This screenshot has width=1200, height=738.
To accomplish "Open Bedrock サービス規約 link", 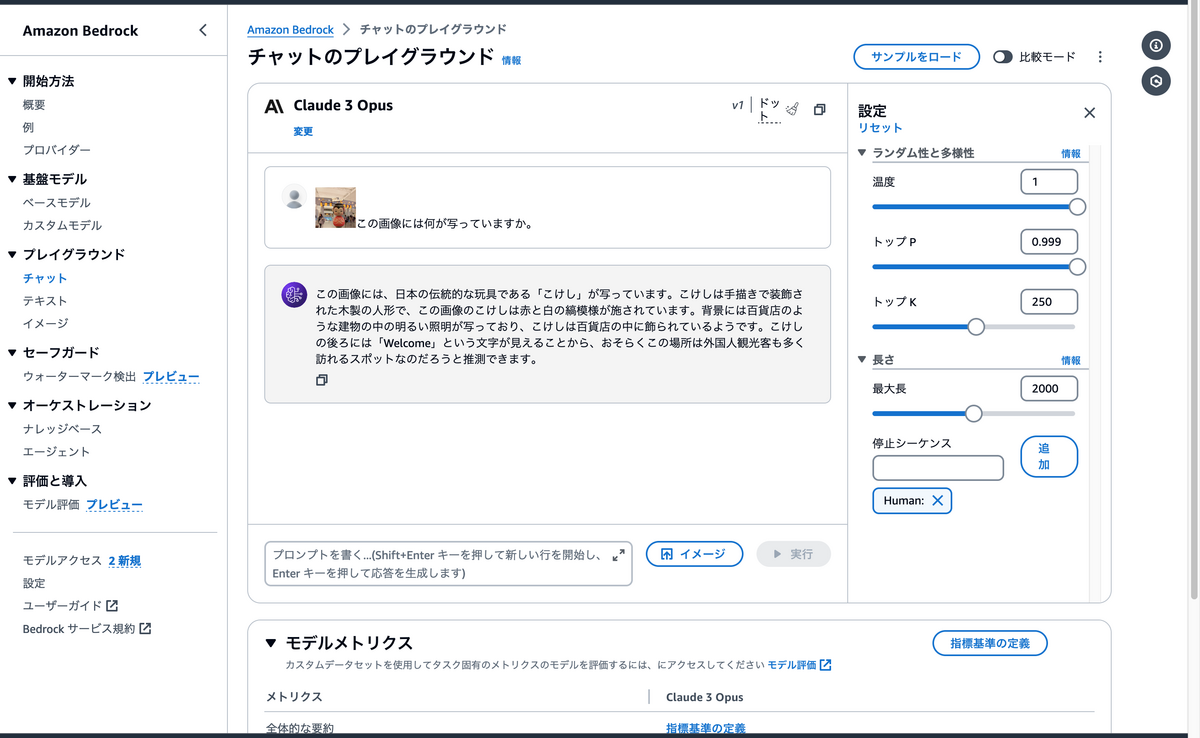I will (87, 629).
